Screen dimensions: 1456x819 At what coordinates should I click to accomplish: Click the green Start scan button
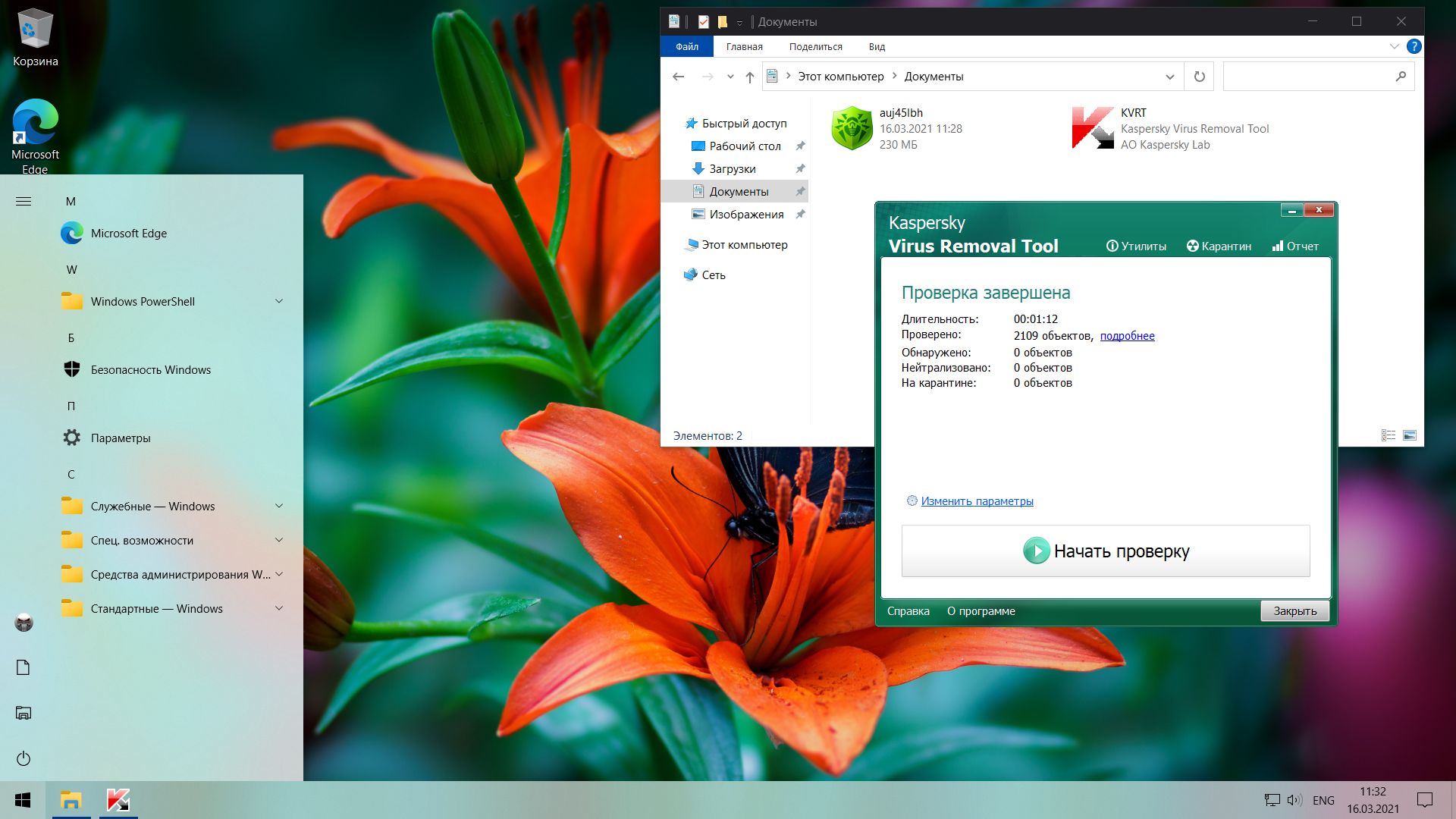(x=1106, y=551)
